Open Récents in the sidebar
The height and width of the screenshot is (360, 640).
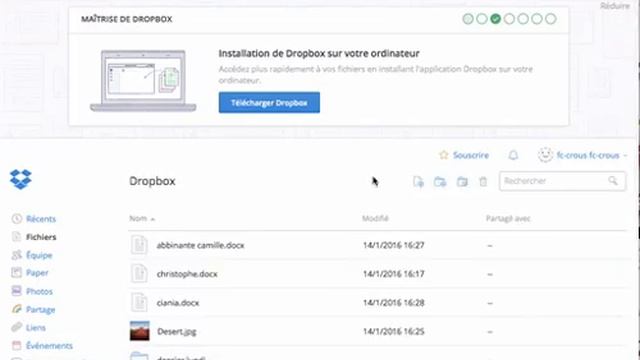click(41, 219)
